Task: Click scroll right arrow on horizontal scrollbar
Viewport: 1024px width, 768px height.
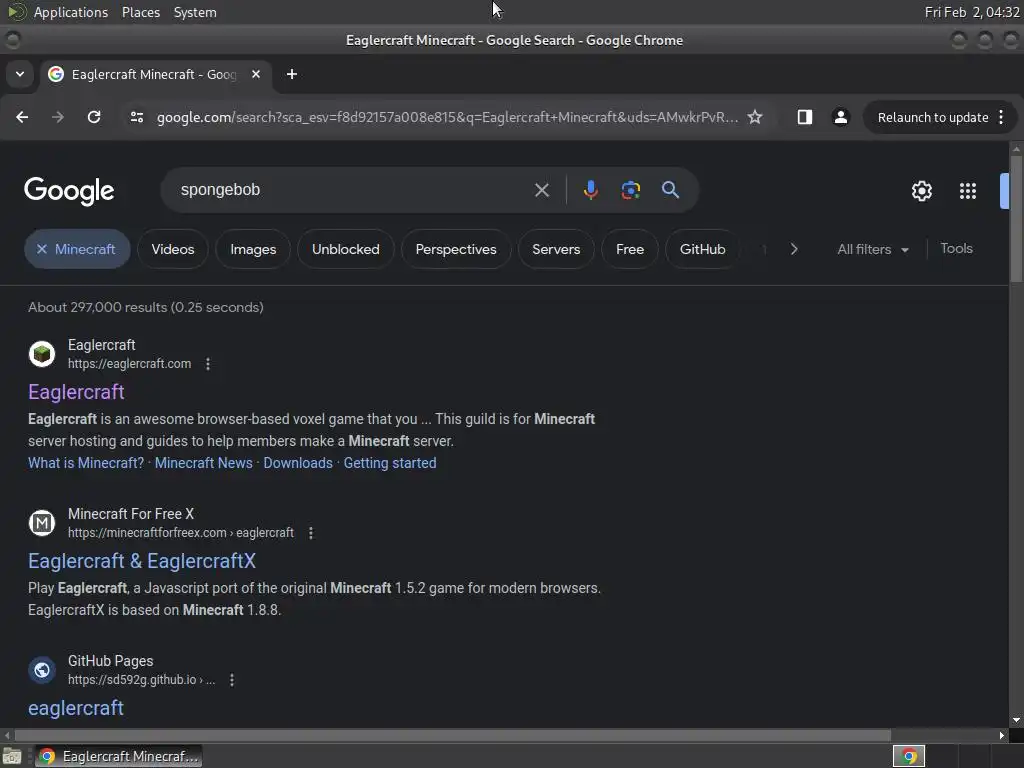Action: click(1002, 735)
